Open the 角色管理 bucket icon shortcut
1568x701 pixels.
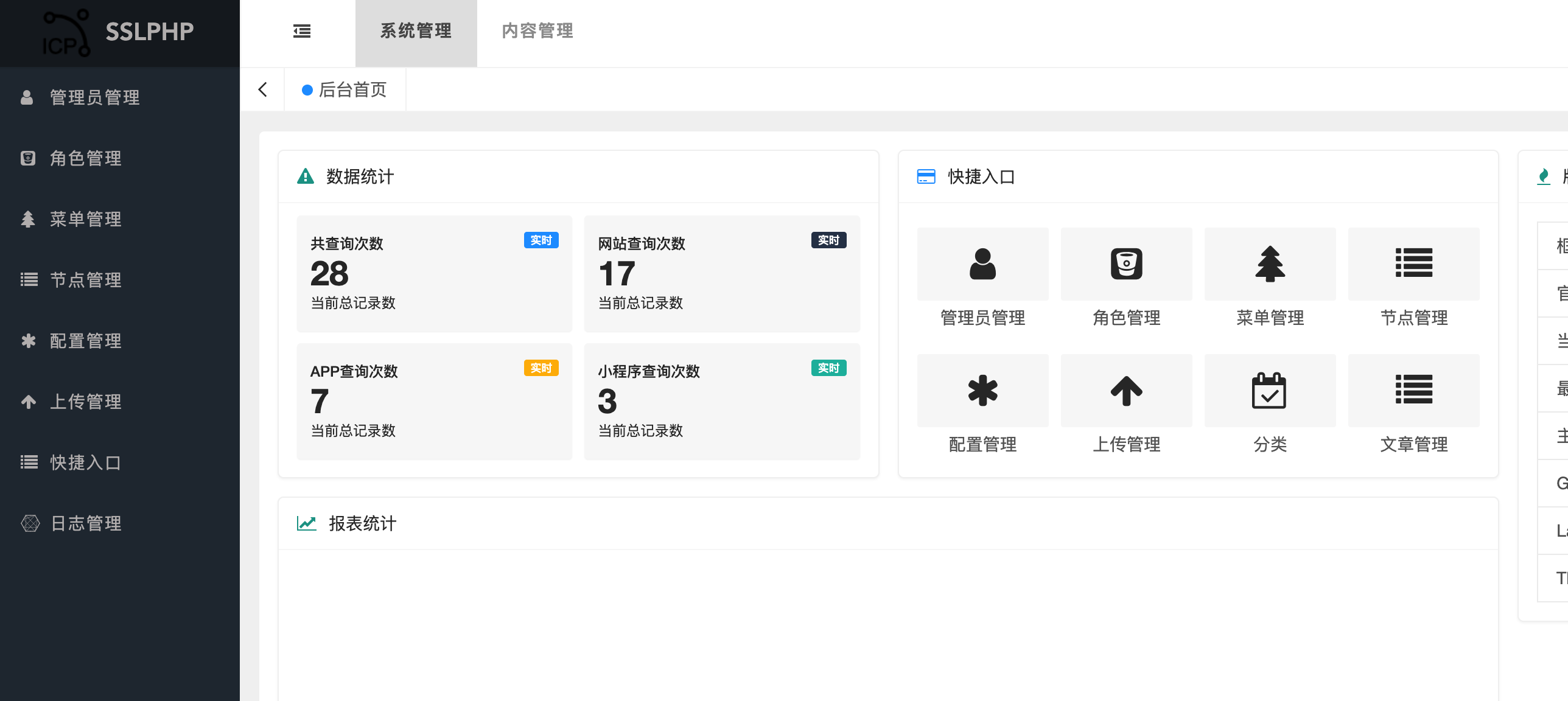[1126, 264]
